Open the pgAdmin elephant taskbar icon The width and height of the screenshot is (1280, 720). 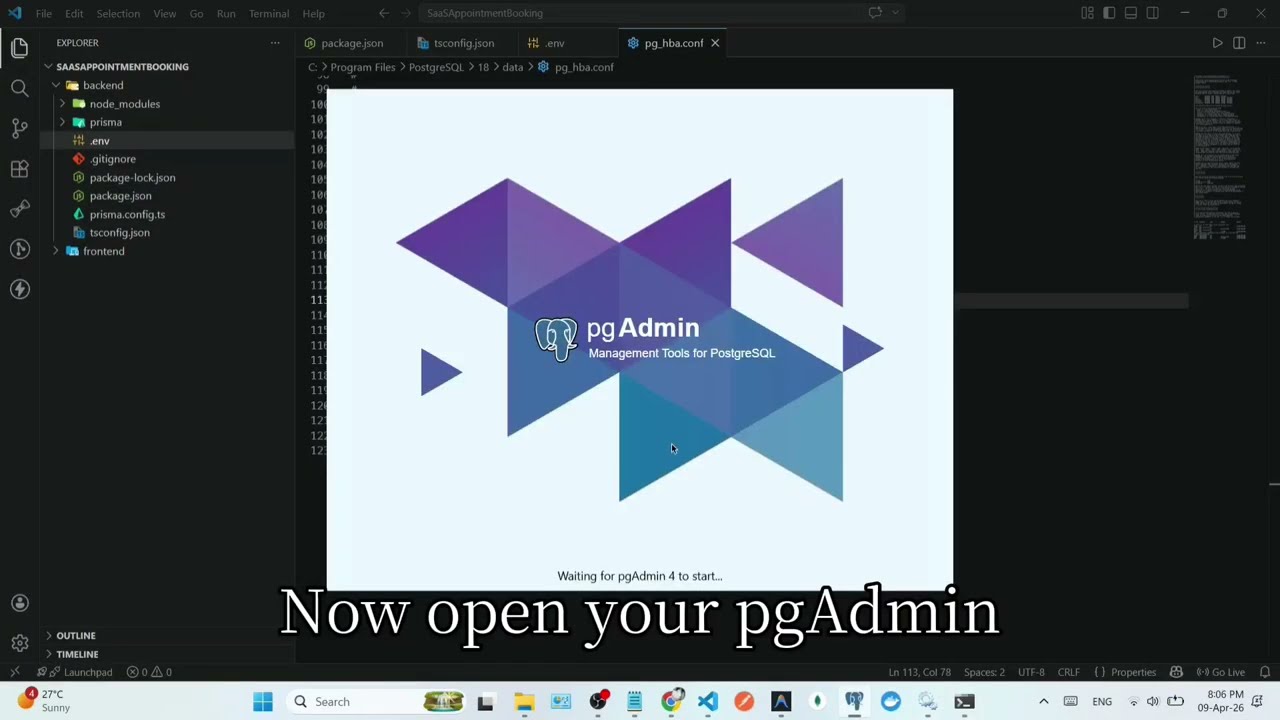coord(854,702)
